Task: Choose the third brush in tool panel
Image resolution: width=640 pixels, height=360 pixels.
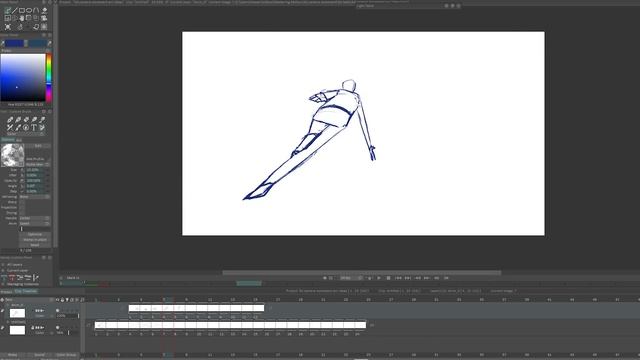Action: tap(26, 119)
